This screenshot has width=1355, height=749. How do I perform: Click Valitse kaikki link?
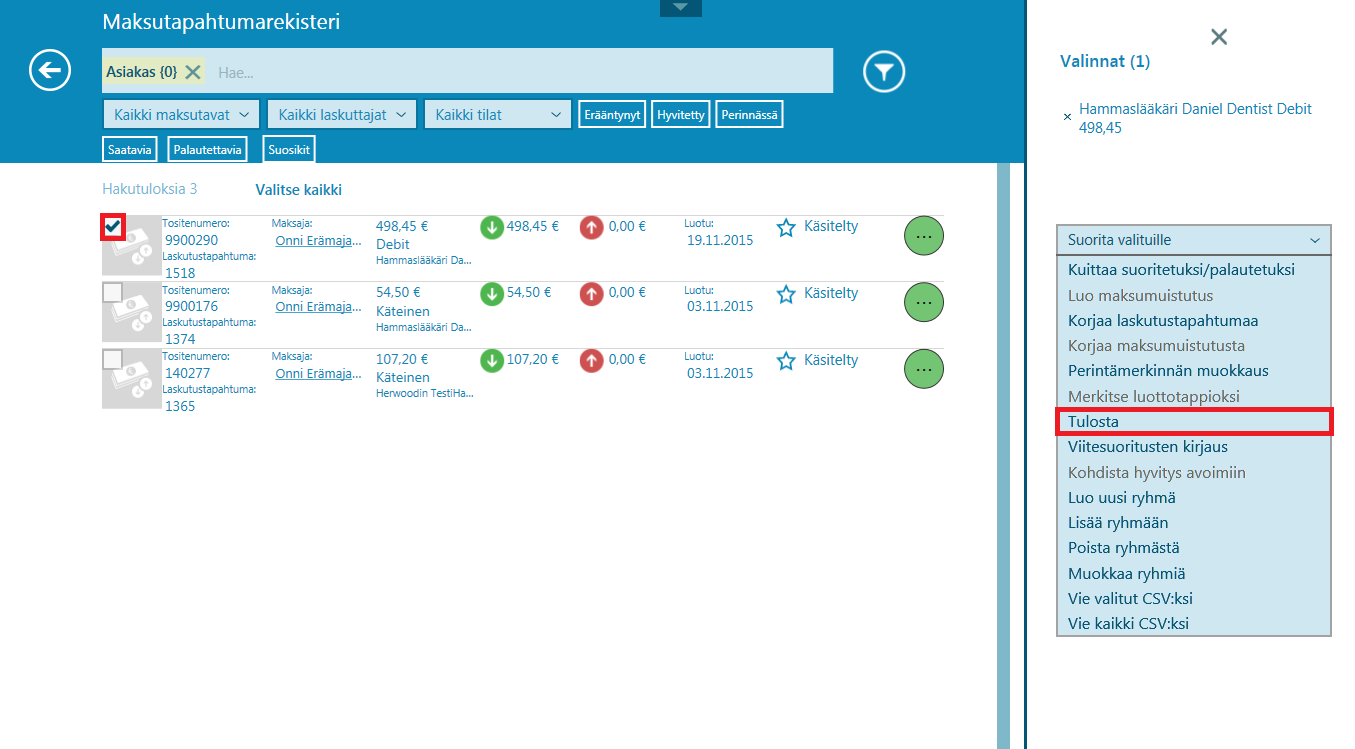coord(299,190)
